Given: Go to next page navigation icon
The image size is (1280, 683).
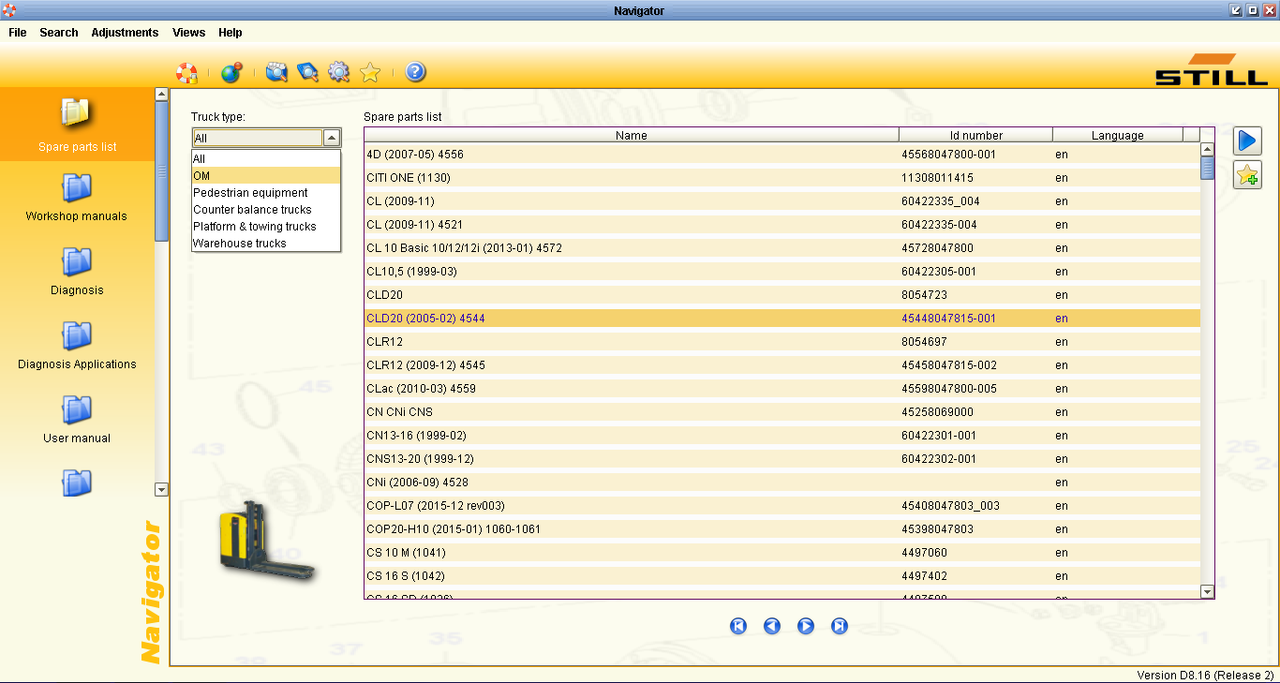Looking at the screenshot, I should point(806,626).
